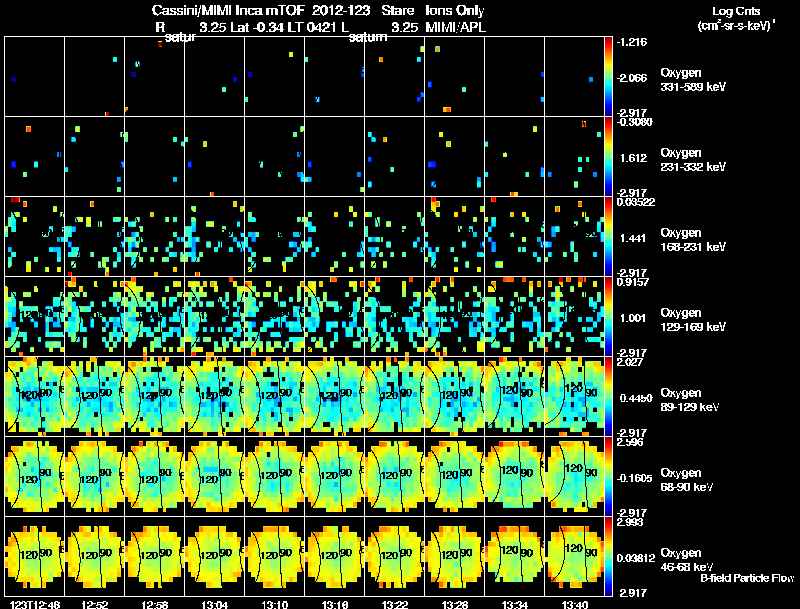Click the 123T12:46 time label
Viewport: 800px width, 609px height.
[35, 604]
